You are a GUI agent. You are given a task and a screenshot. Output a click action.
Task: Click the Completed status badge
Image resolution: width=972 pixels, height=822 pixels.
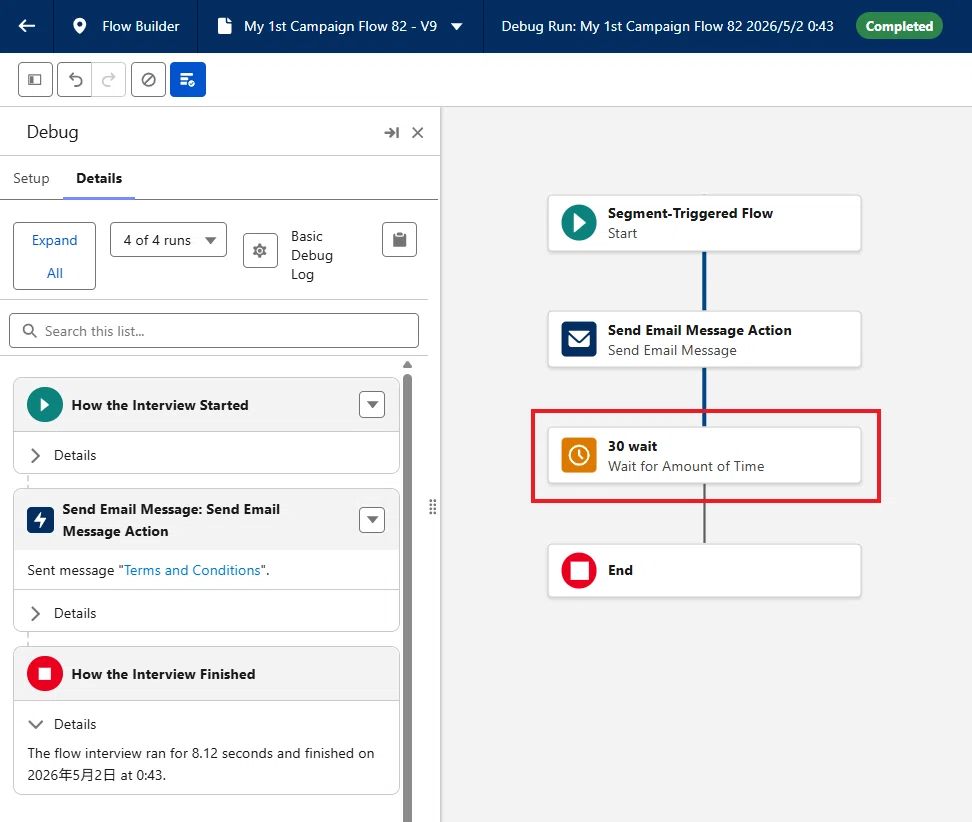click(899, 26)
